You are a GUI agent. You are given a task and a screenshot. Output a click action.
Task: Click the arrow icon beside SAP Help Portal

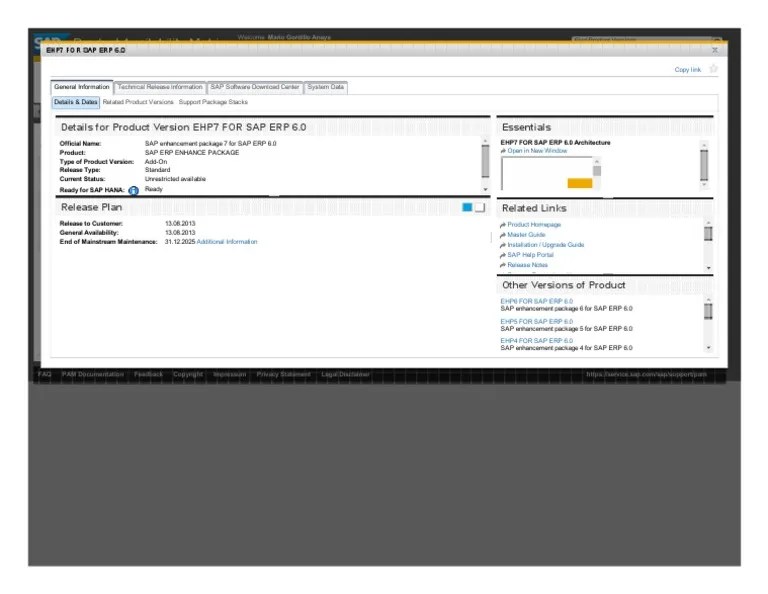coord(503,255)
